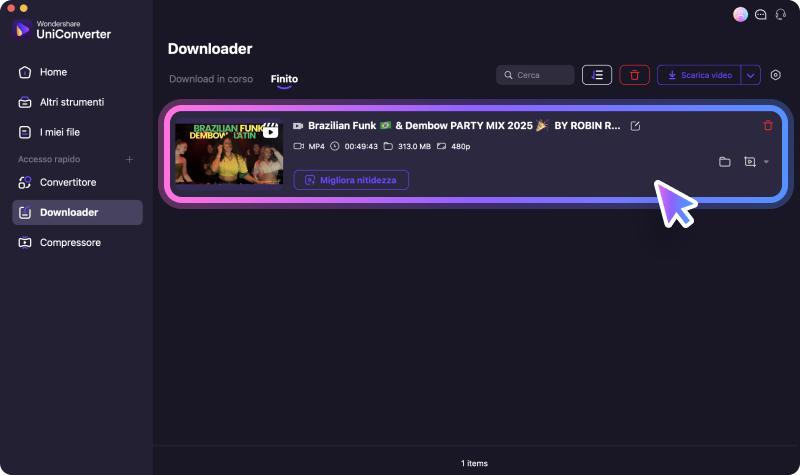Click the Migliora nitidezza button
Screen dimensions: 800x475
coord(351,180)
